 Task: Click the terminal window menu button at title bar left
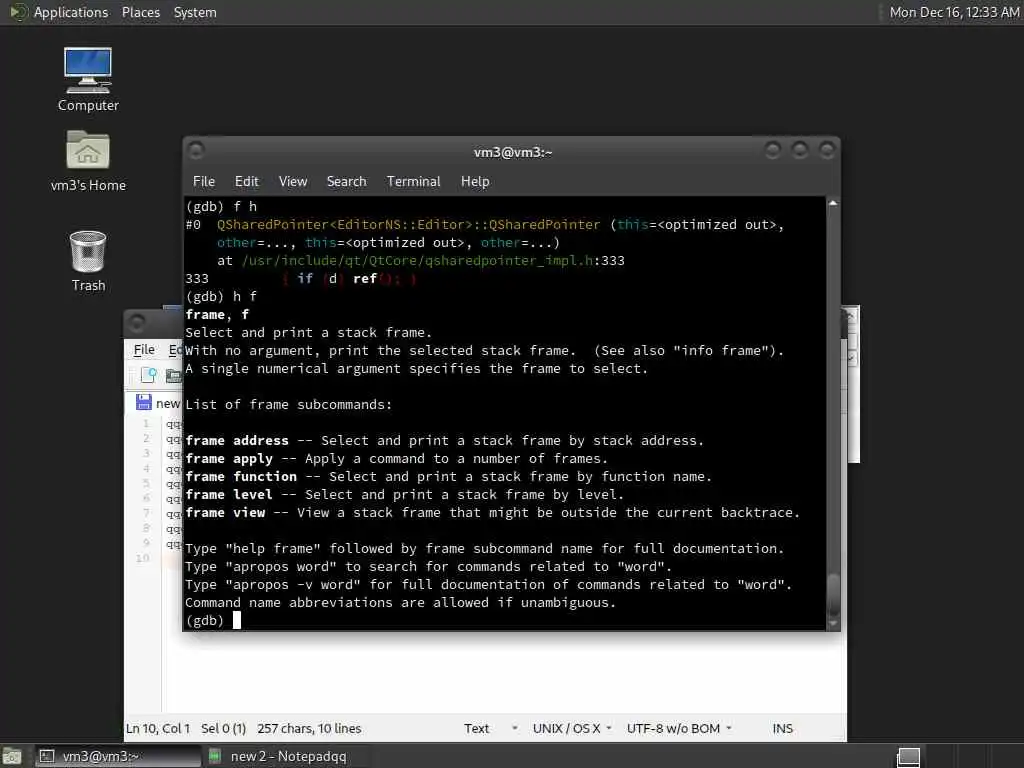point(196,151)
